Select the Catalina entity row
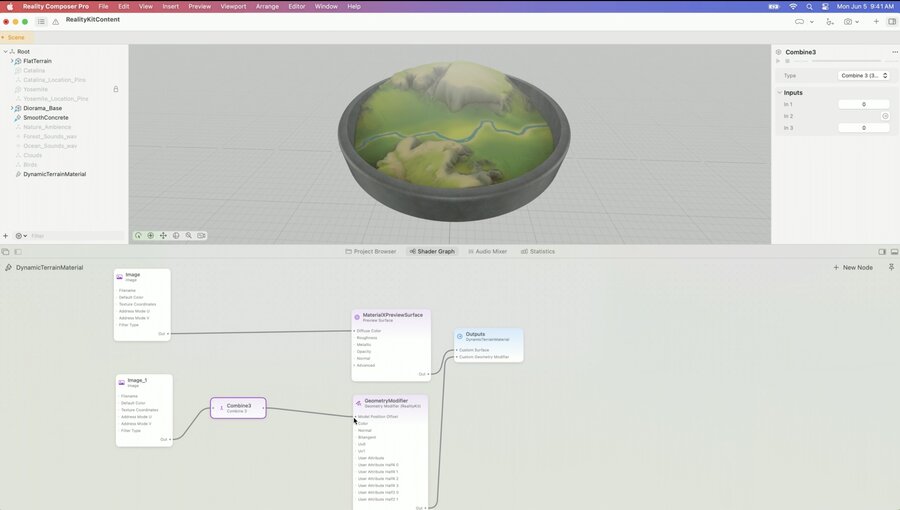The width and height of the screenshot is (900, 510). pos(34,71)
